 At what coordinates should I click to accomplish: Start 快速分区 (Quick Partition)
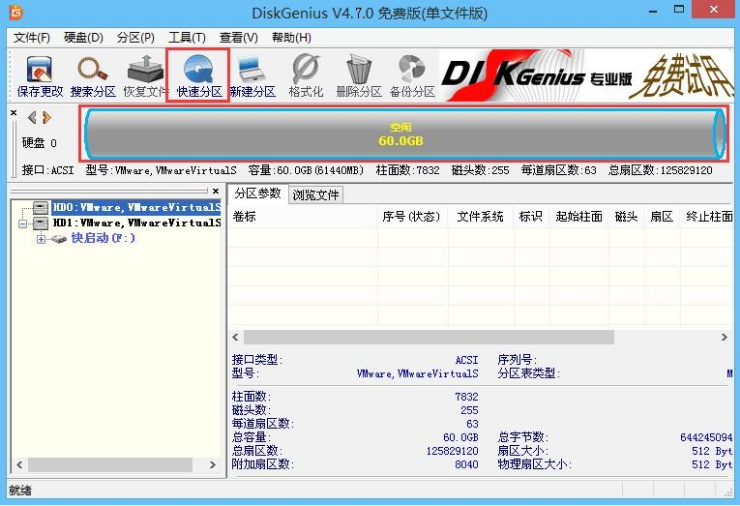[199, 75]
